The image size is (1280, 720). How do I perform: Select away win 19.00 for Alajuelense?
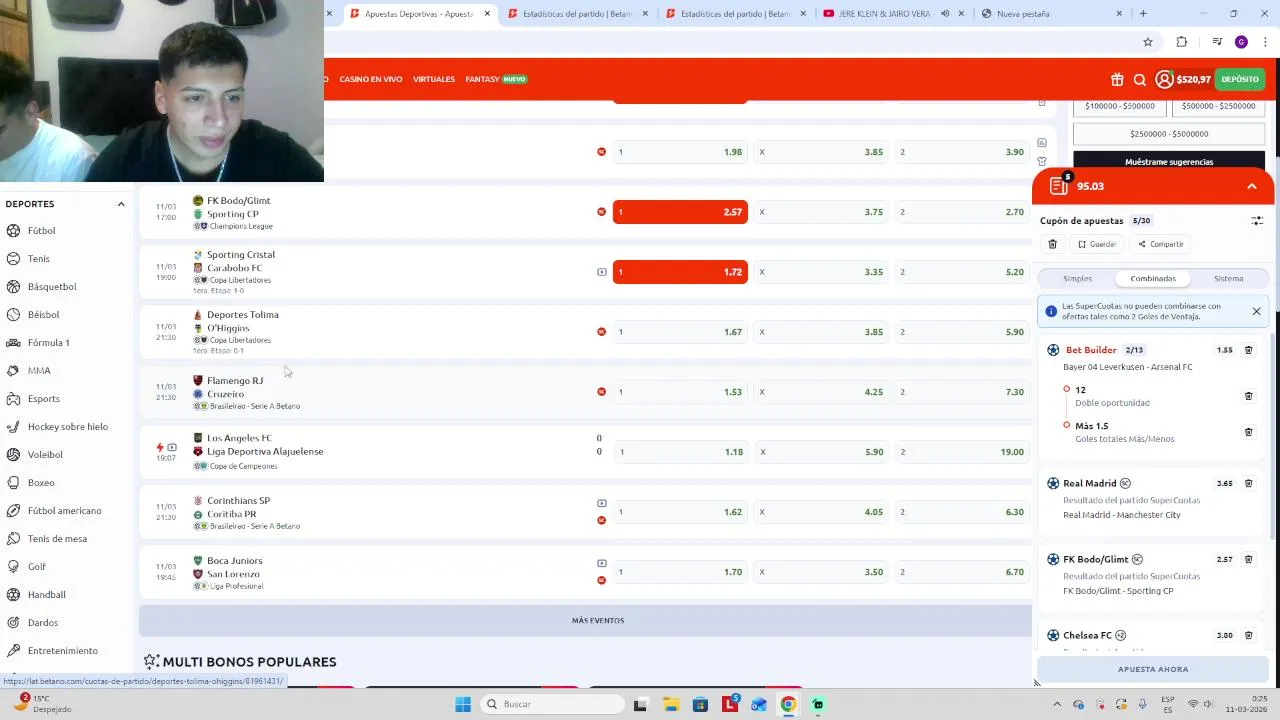[962, 452]
